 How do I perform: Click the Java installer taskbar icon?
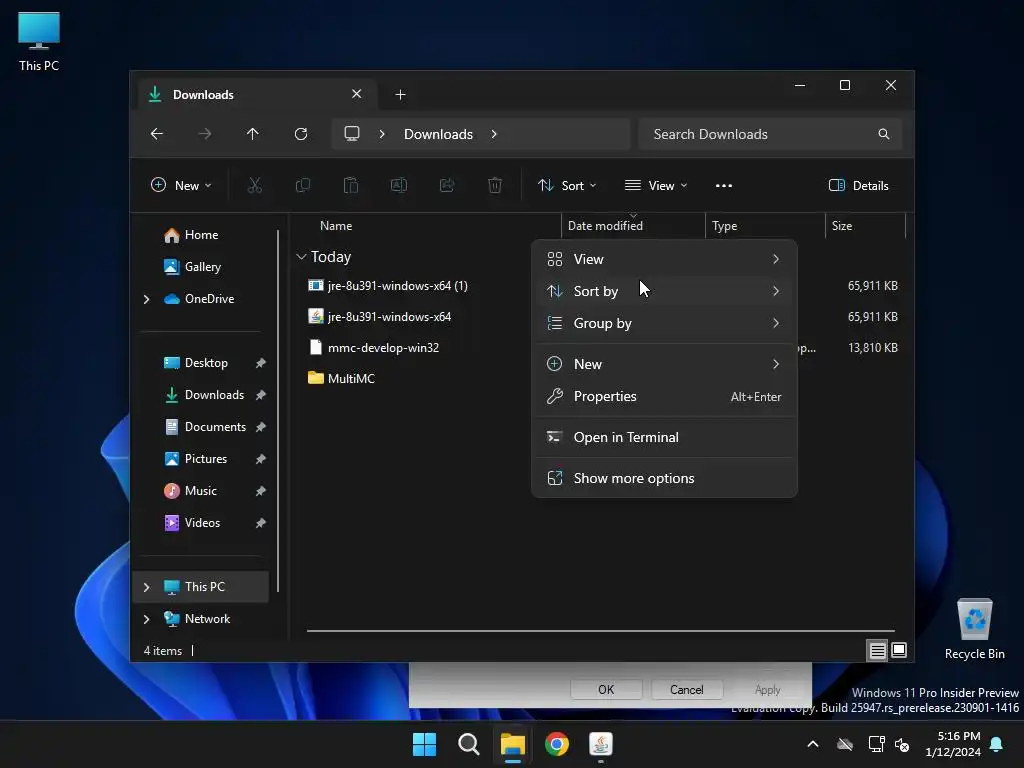coord(601,744)
